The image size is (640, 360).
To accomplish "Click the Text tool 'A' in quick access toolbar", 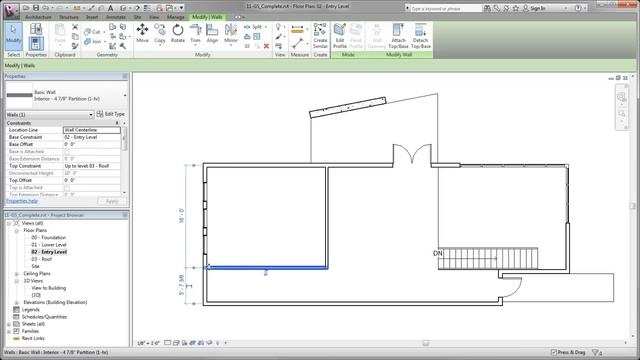I will [x=111, y=8].
